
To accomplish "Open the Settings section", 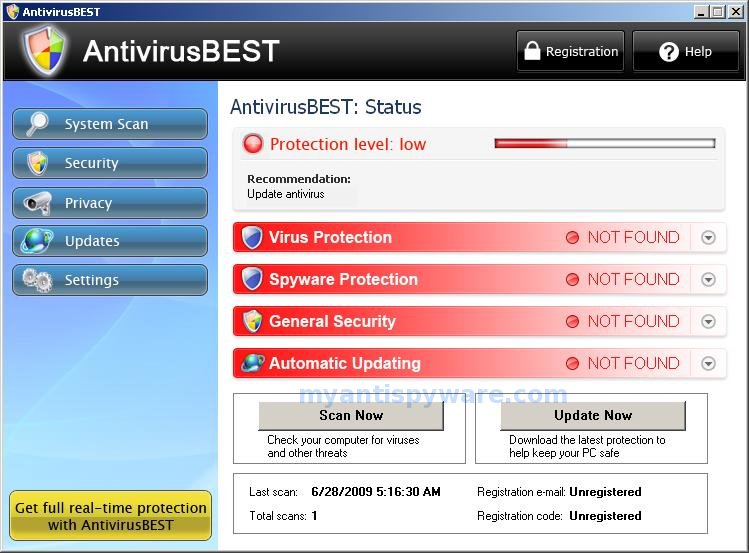I will (x=110, y=280).
